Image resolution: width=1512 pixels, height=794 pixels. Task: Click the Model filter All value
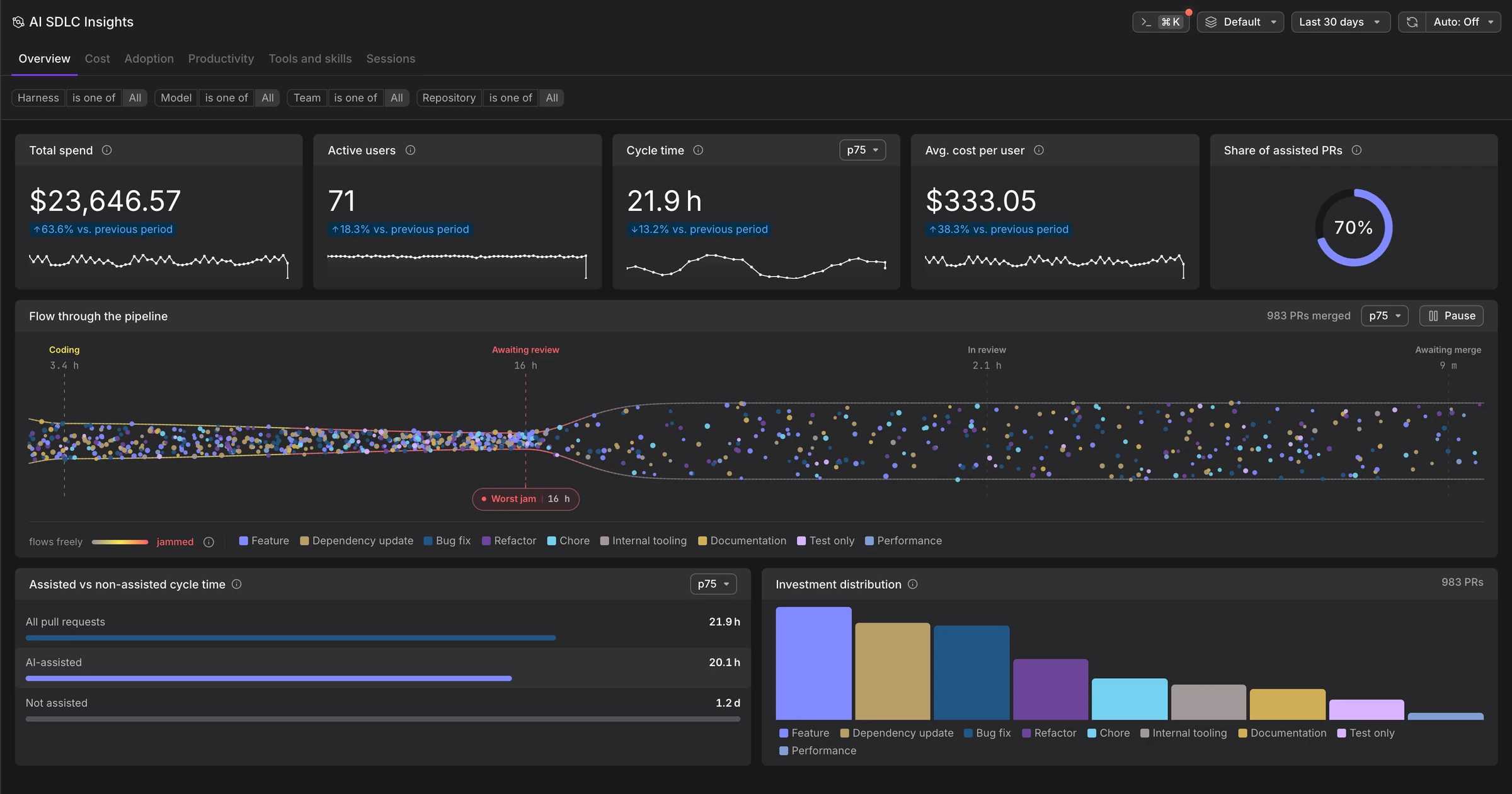267,98
